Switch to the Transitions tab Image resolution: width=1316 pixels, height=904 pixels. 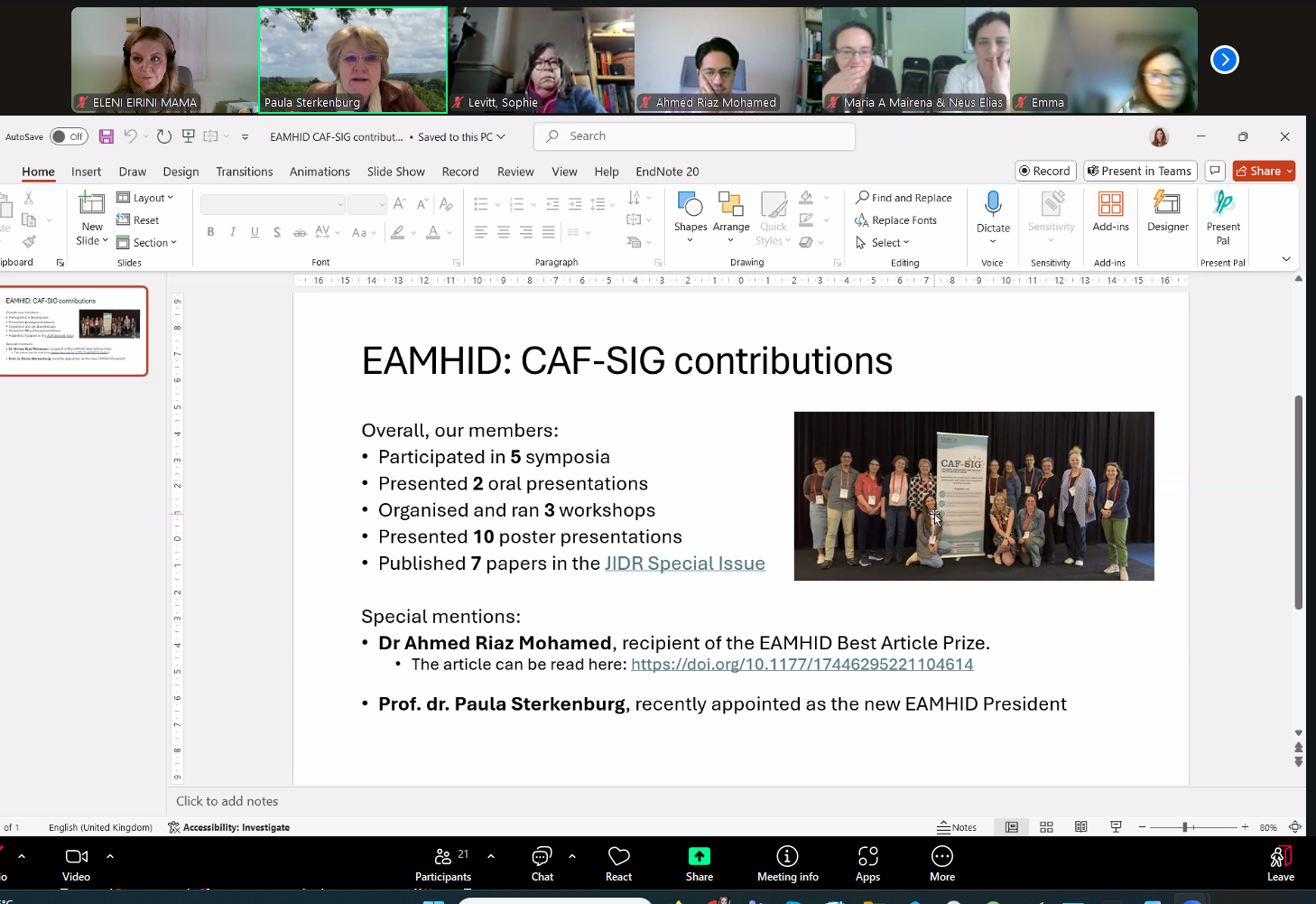tap(244, 172)
